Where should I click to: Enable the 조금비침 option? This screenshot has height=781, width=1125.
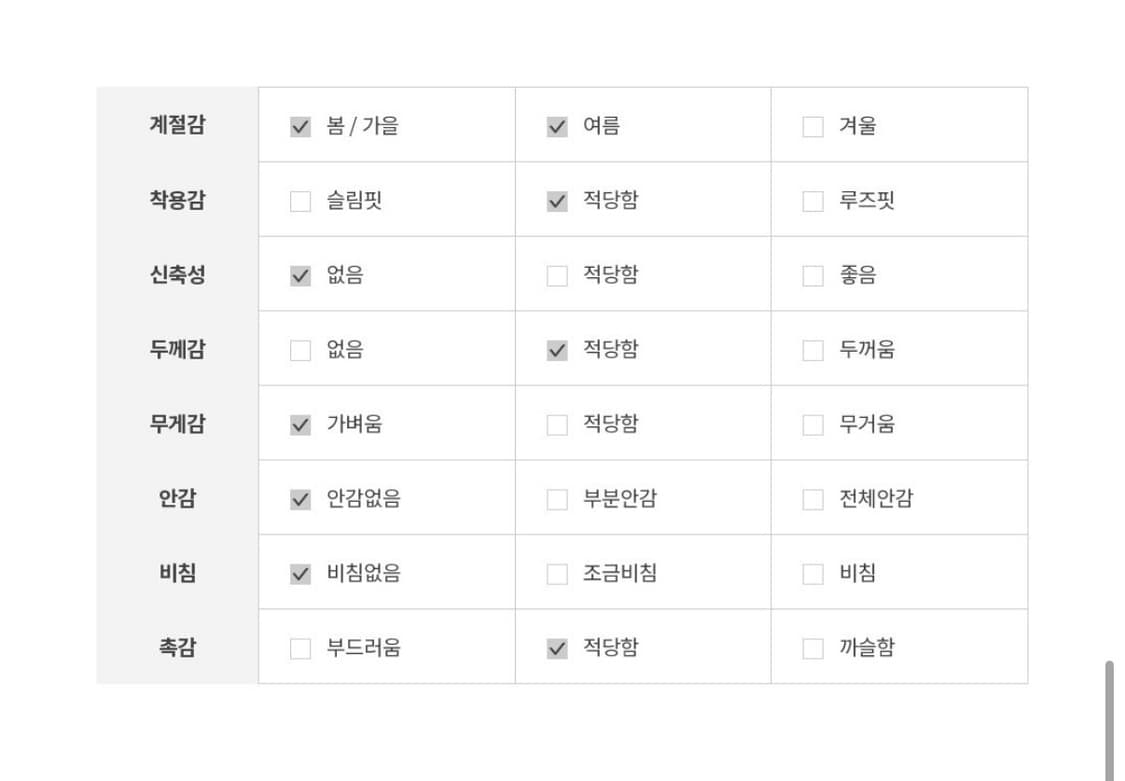tap(556, 572)
